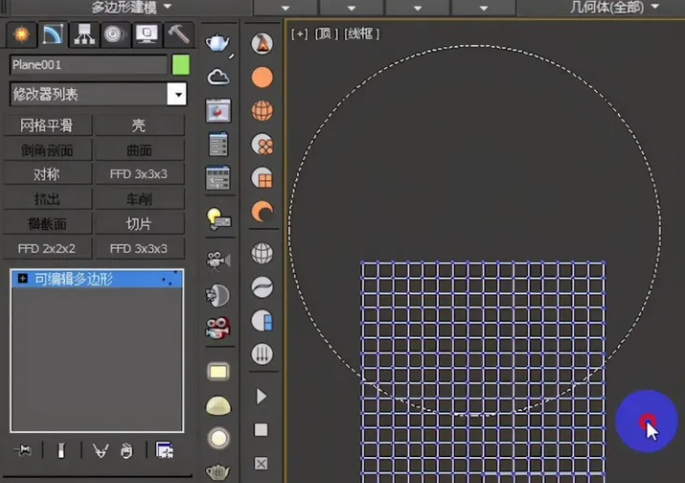Viewport: 685px width, 483px height.
Task: Open the 几何体(全部) dropdown
Action: (x=614, y=7)
